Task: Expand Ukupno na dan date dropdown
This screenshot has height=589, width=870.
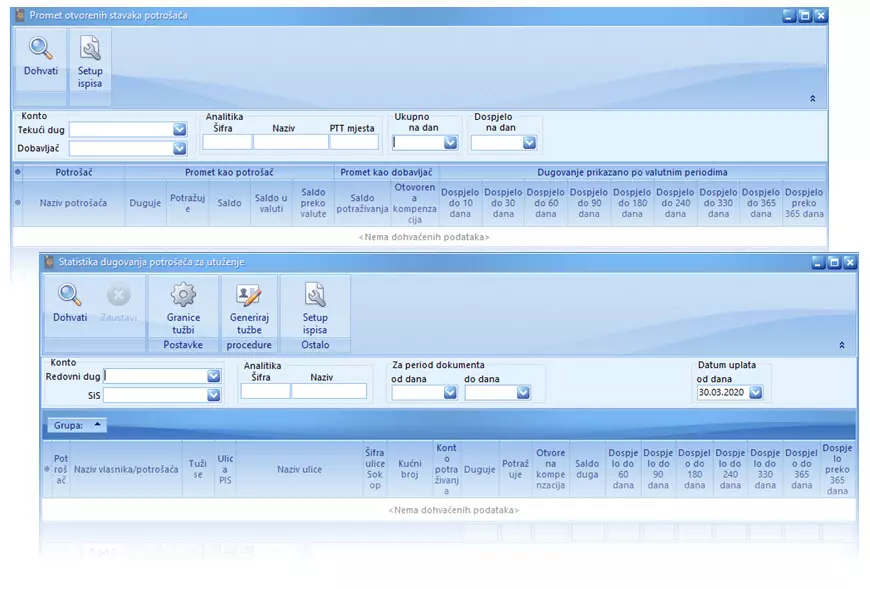Action: click(x=450, y=143)
